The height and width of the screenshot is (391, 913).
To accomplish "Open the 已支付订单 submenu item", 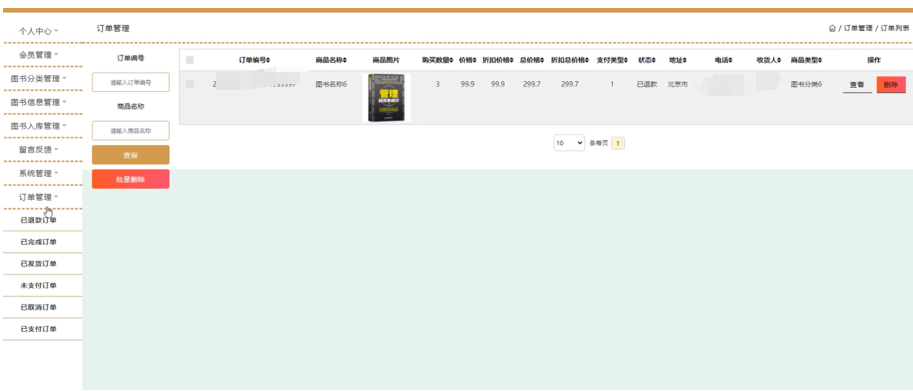I will (x=39, y=329).
